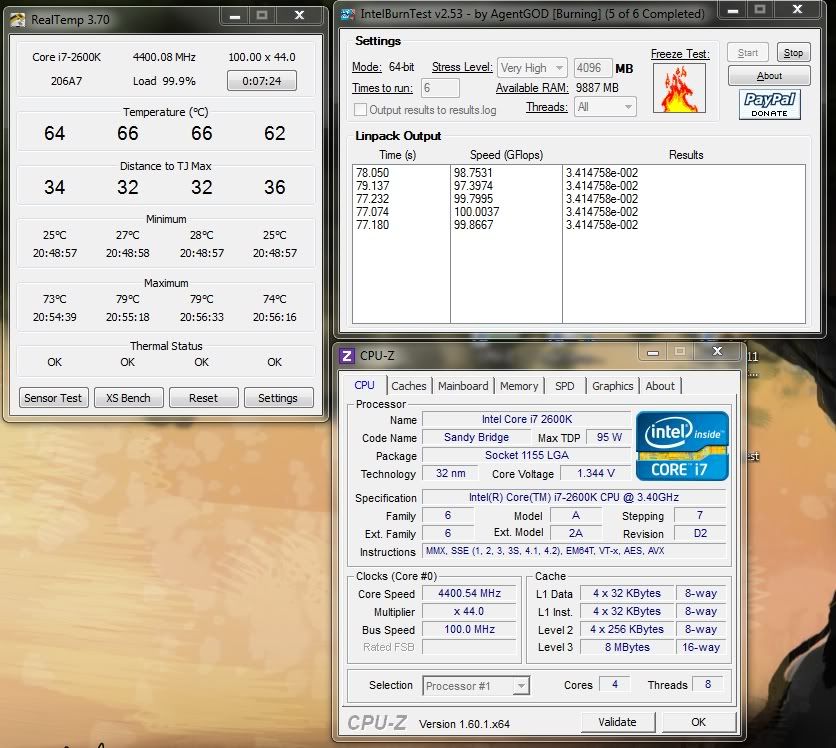The height and width of the screenshot is (748, 836).
Task: Click the CPU-Z title bar logo icon
Action: 347,356
